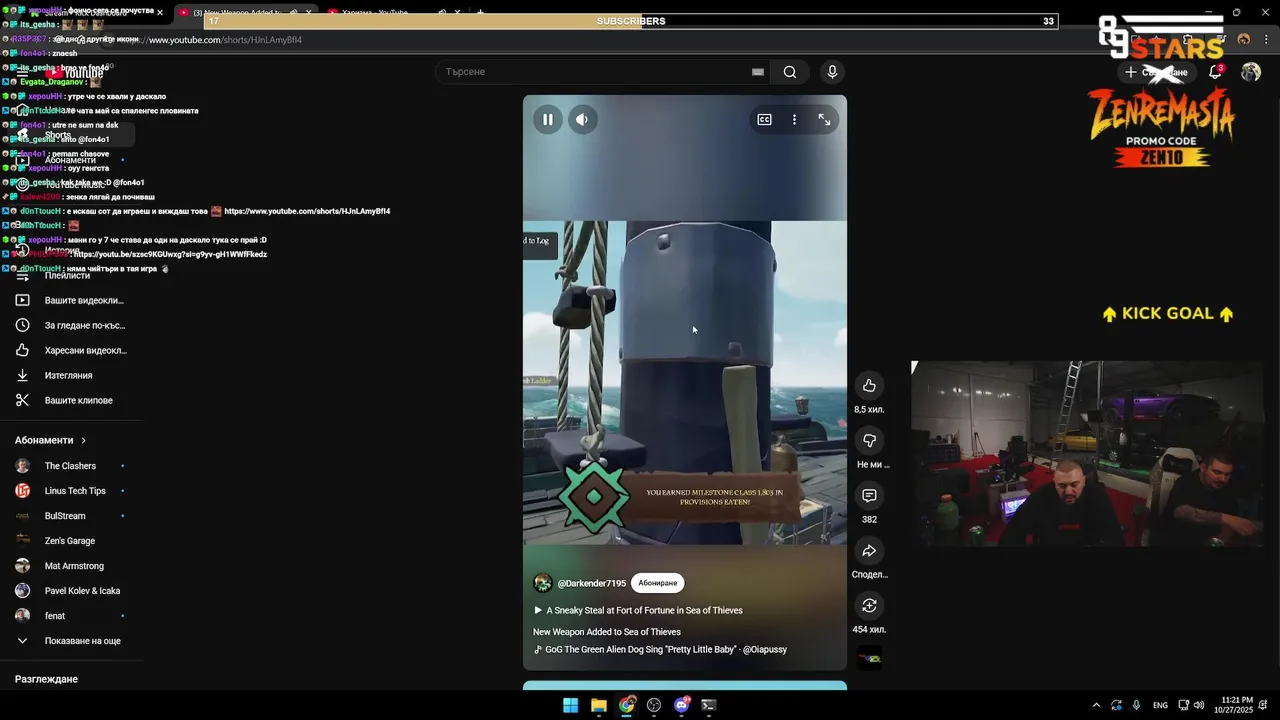Open OBS Studio from taskbar
1280x720 pixels.
click(x=654, y=705)
